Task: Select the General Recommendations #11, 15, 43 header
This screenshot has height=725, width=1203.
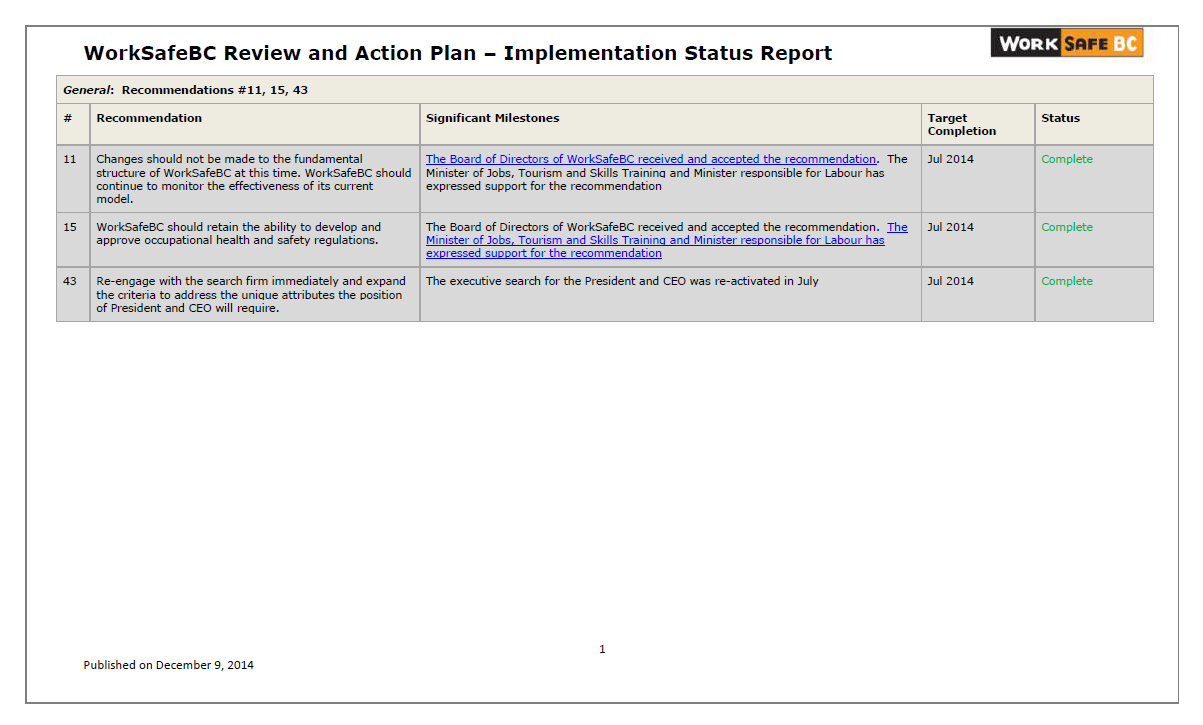Action: pos(185,90)
